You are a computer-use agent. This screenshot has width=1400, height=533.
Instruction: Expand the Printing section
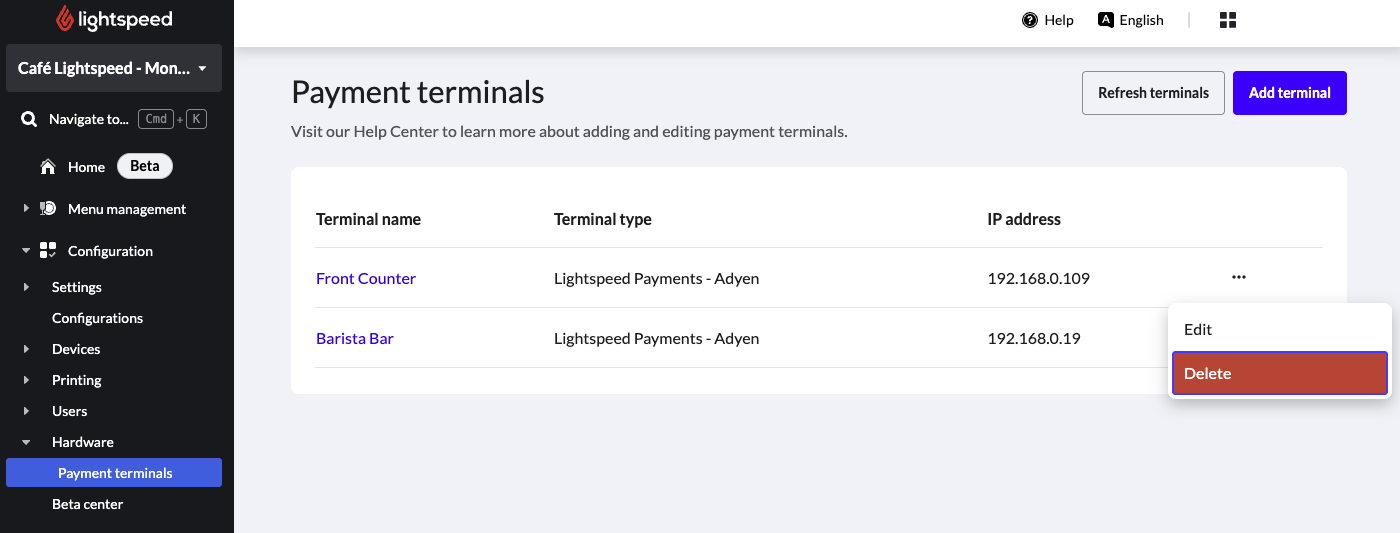coord(26,380)
